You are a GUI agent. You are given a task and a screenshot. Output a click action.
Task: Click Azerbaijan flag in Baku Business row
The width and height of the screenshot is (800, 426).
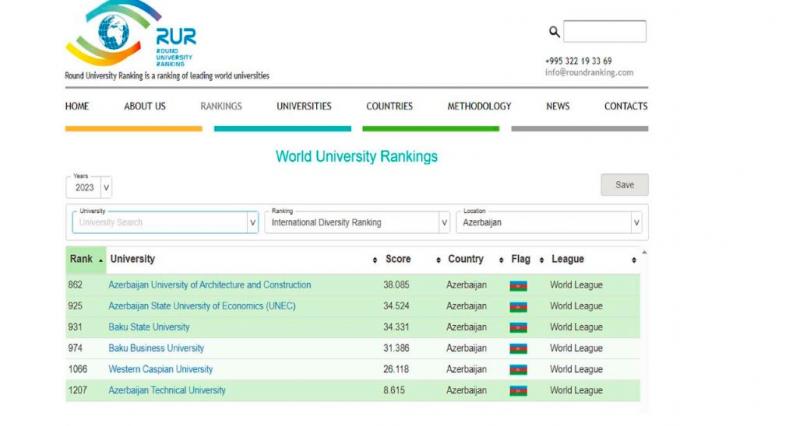(518, 349)
